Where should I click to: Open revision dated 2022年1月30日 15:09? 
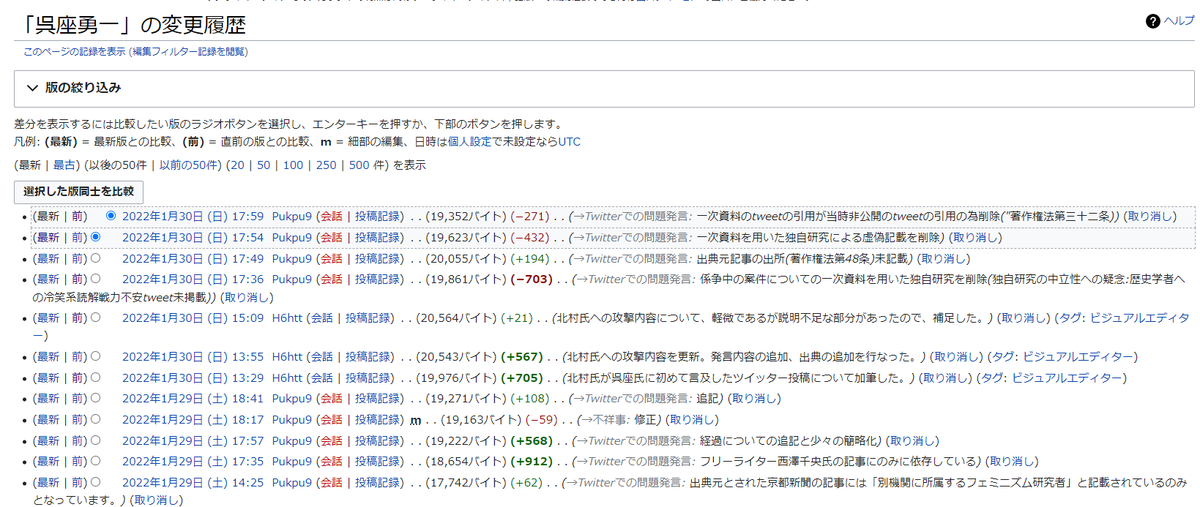[192, 319]
